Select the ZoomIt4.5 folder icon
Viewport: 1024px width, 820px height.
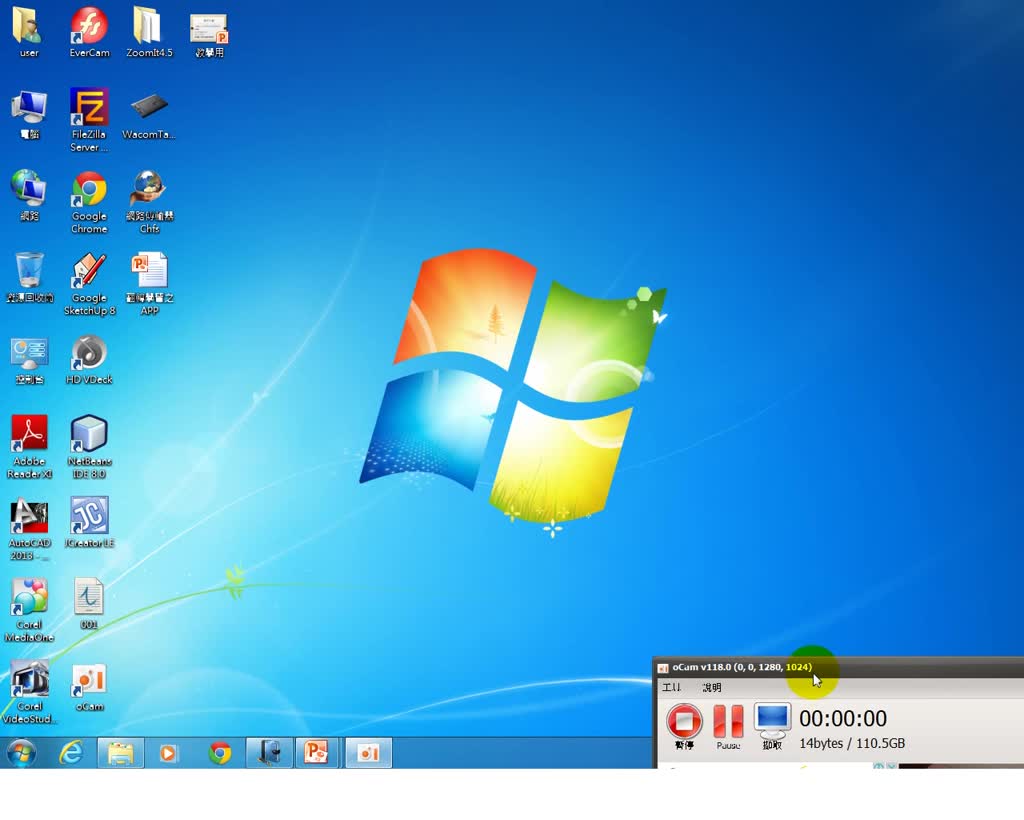tap(149, 31)
